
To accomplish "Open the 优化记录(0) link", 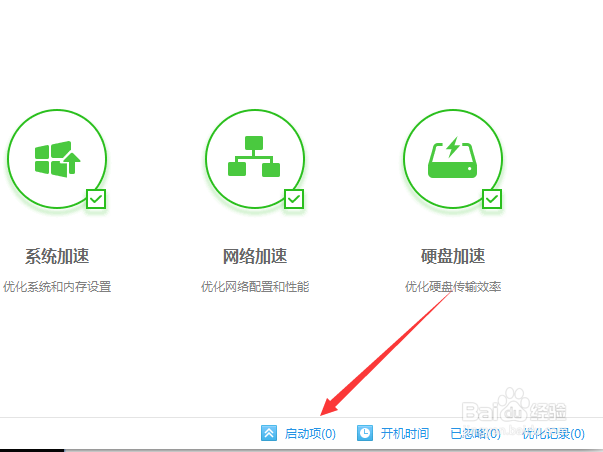I will coord(553,434).
